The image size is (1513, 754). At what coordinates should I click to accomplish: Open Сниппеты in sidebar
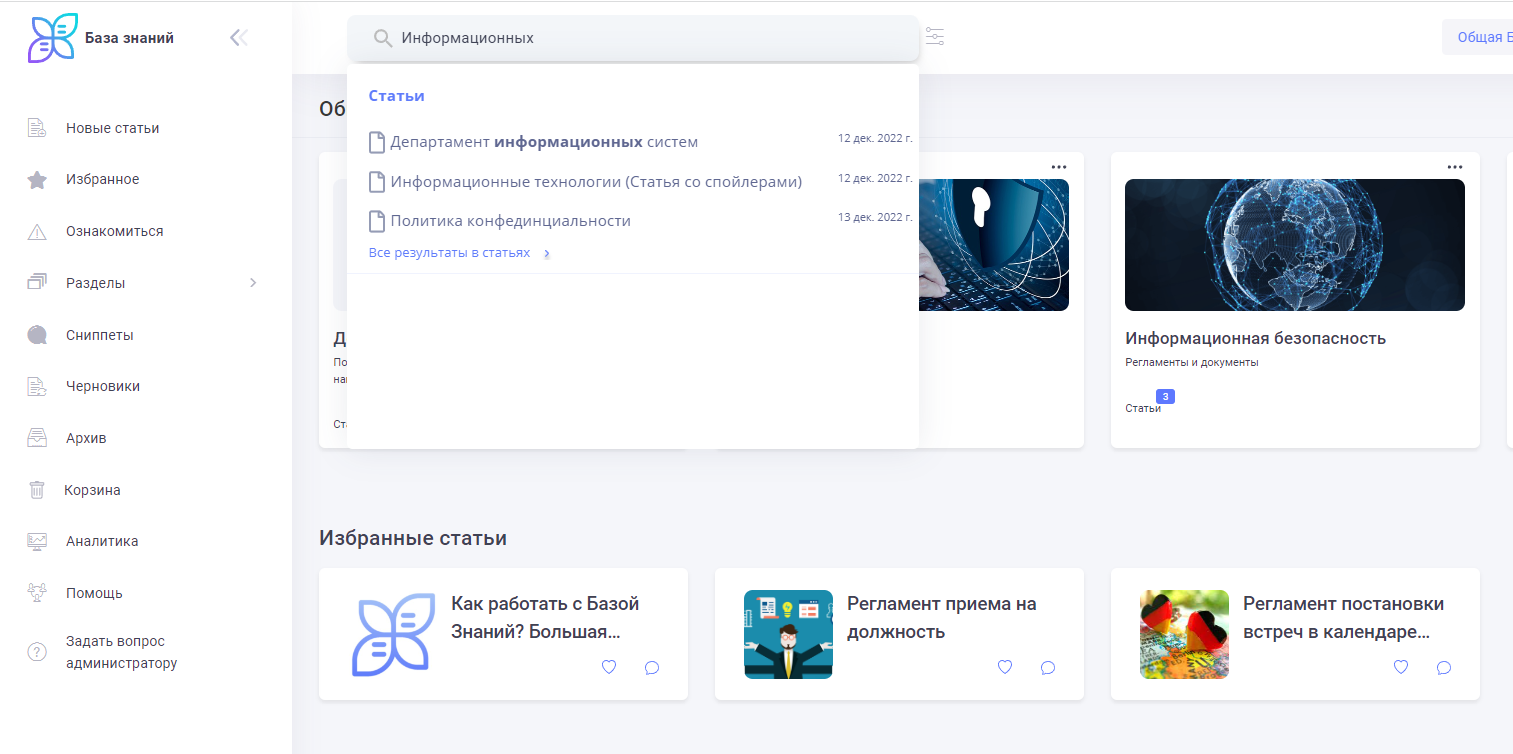tap(100, 335)
